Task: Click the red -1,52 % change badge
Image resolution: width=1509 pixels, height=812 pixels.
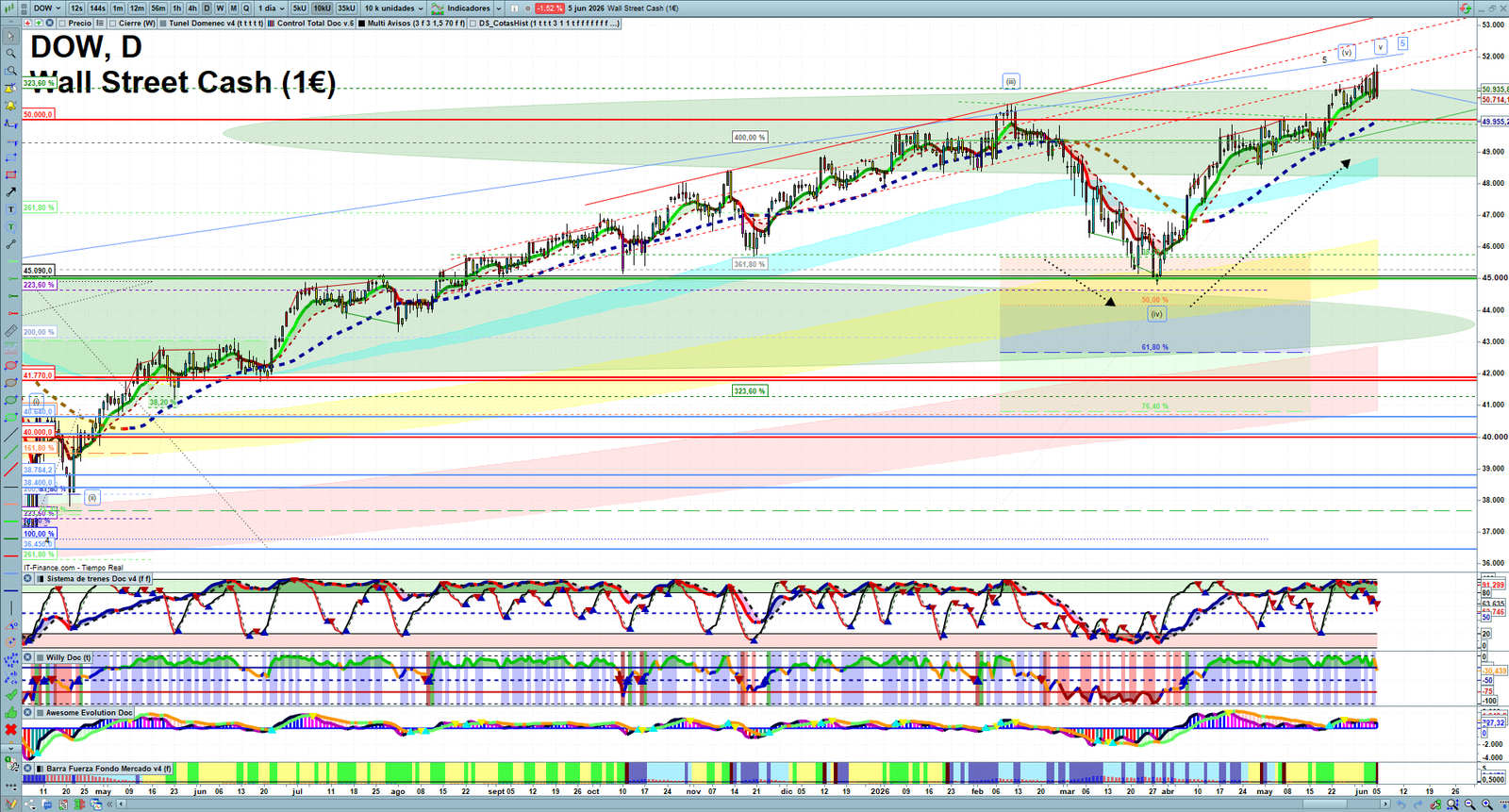Action: click(x=550, y=8)
